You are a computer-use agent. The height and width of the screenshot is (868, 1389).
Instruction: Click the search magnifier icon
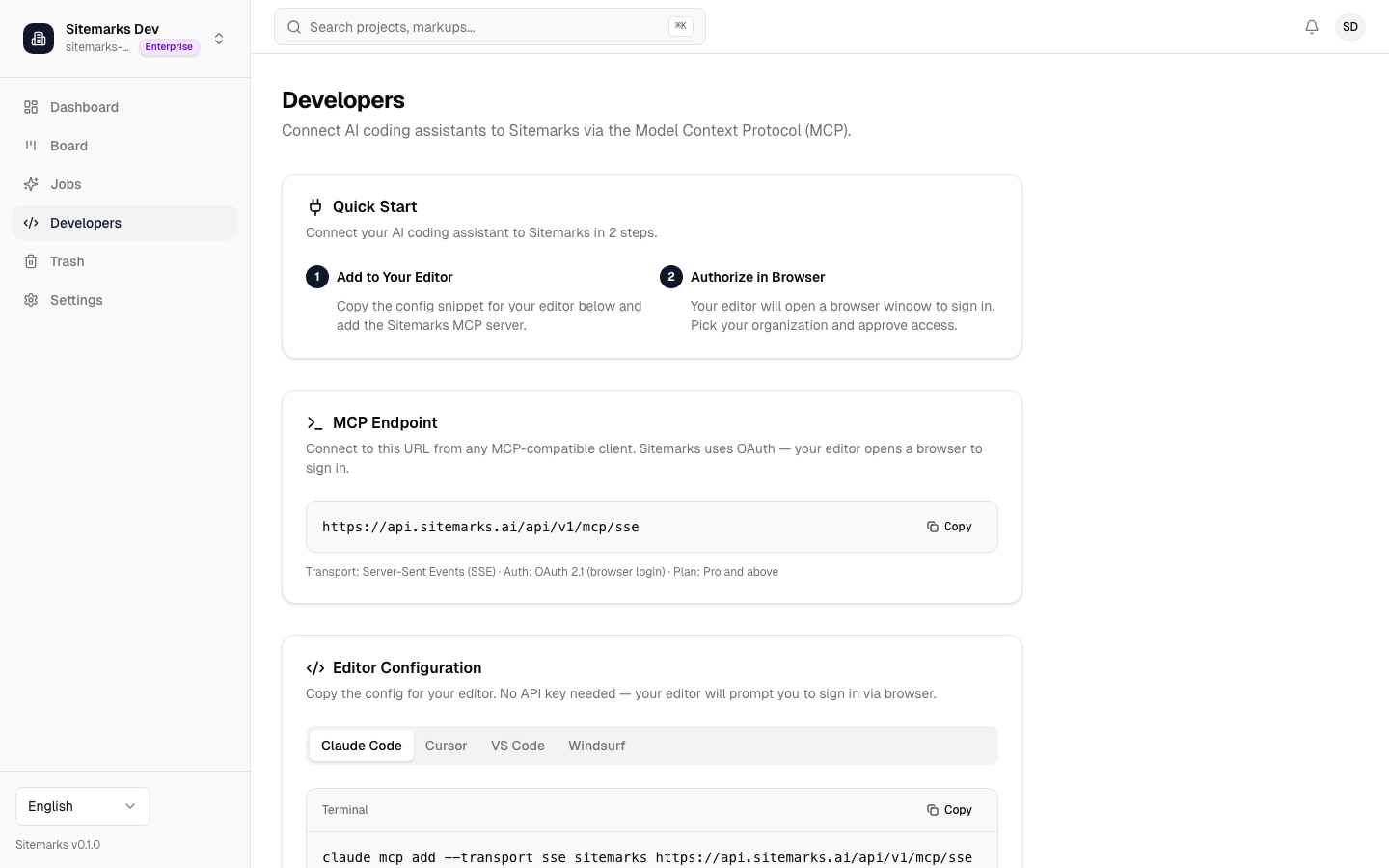pos(294,27)
